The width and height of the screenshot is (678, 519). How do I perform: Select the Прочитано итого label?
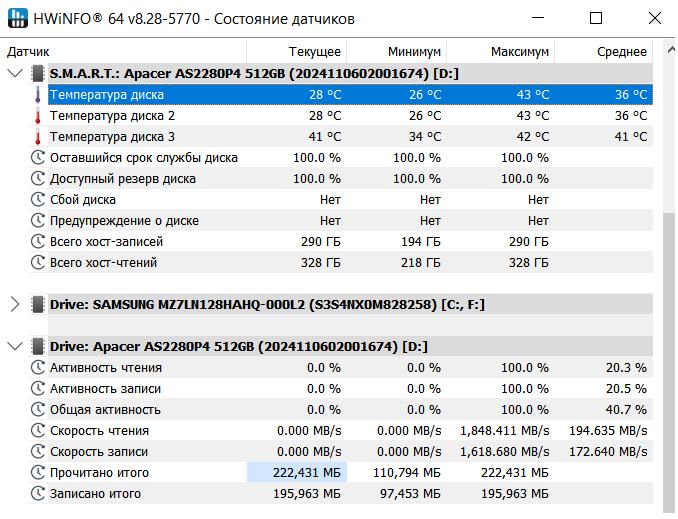pos(99,473)
